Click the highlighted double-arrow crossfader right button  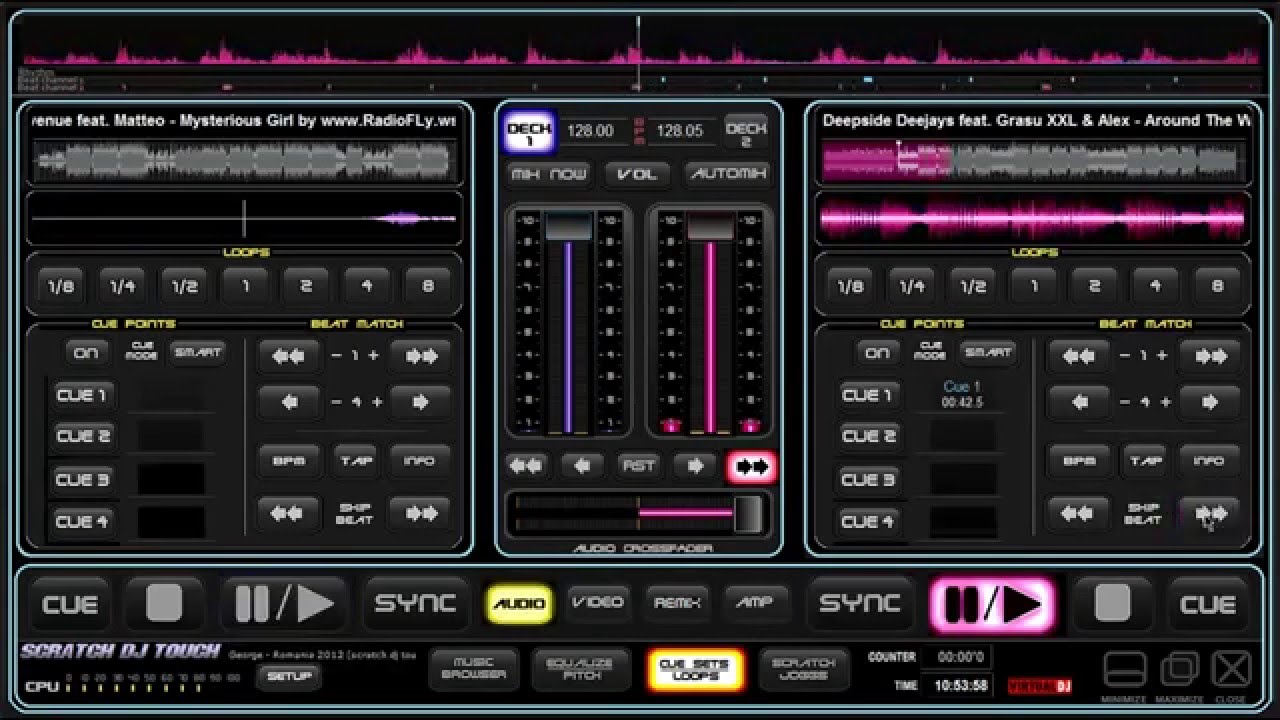(751, 467)
